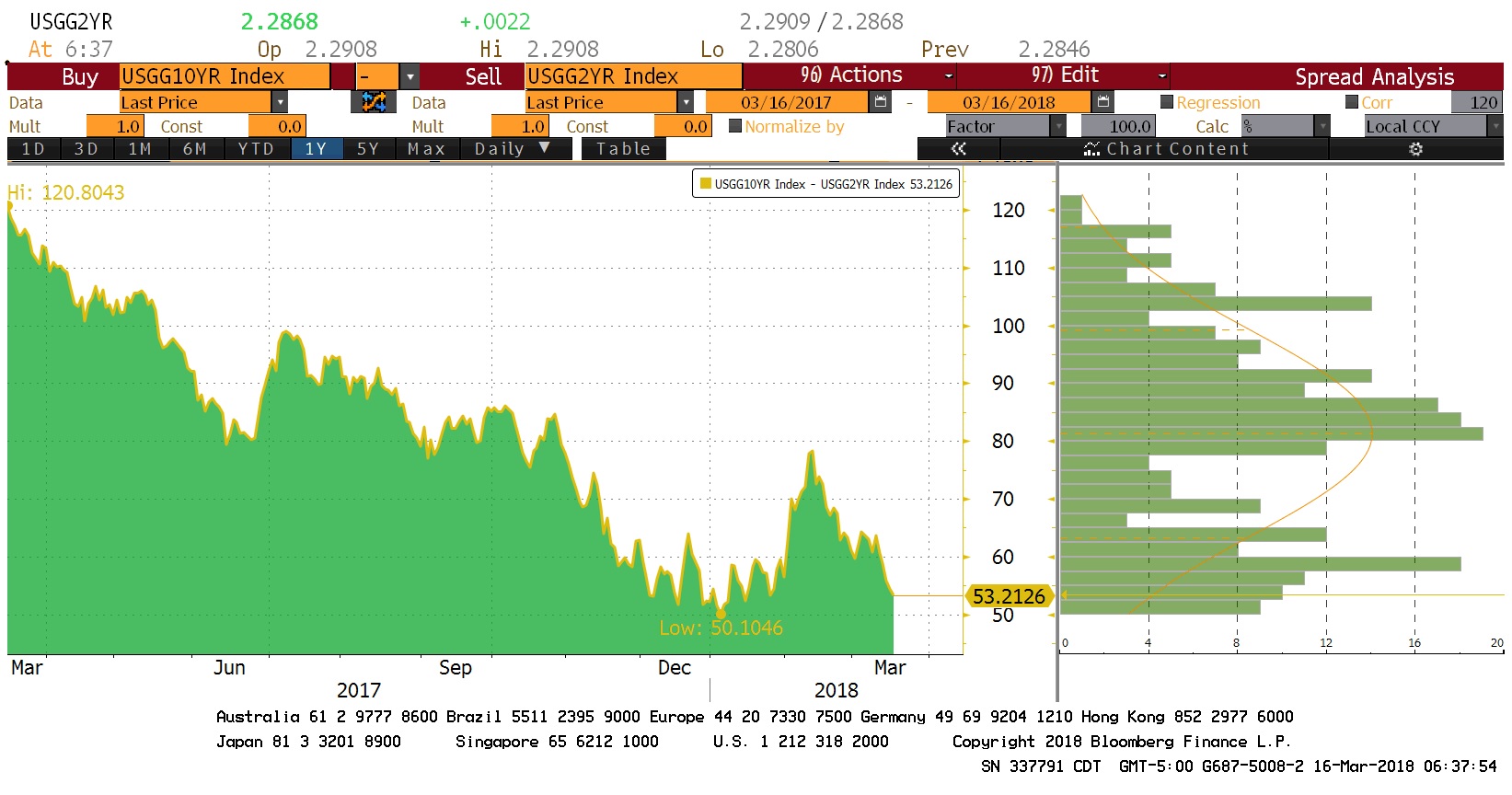Image resolution: width=1512 pixels, height=795 pixels.
Task: Open the spread operator minus dropdown
Action: (x=410, y=76)
